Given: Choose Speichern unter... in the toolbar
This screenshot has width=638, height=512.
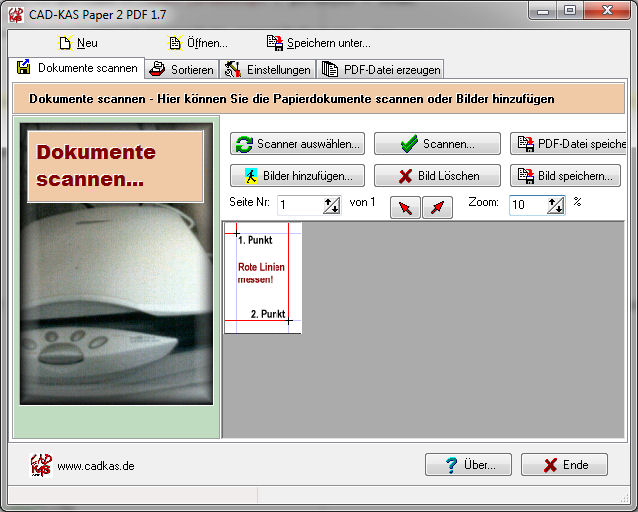Looking at the screenshot, I should (x=318, y=43).
